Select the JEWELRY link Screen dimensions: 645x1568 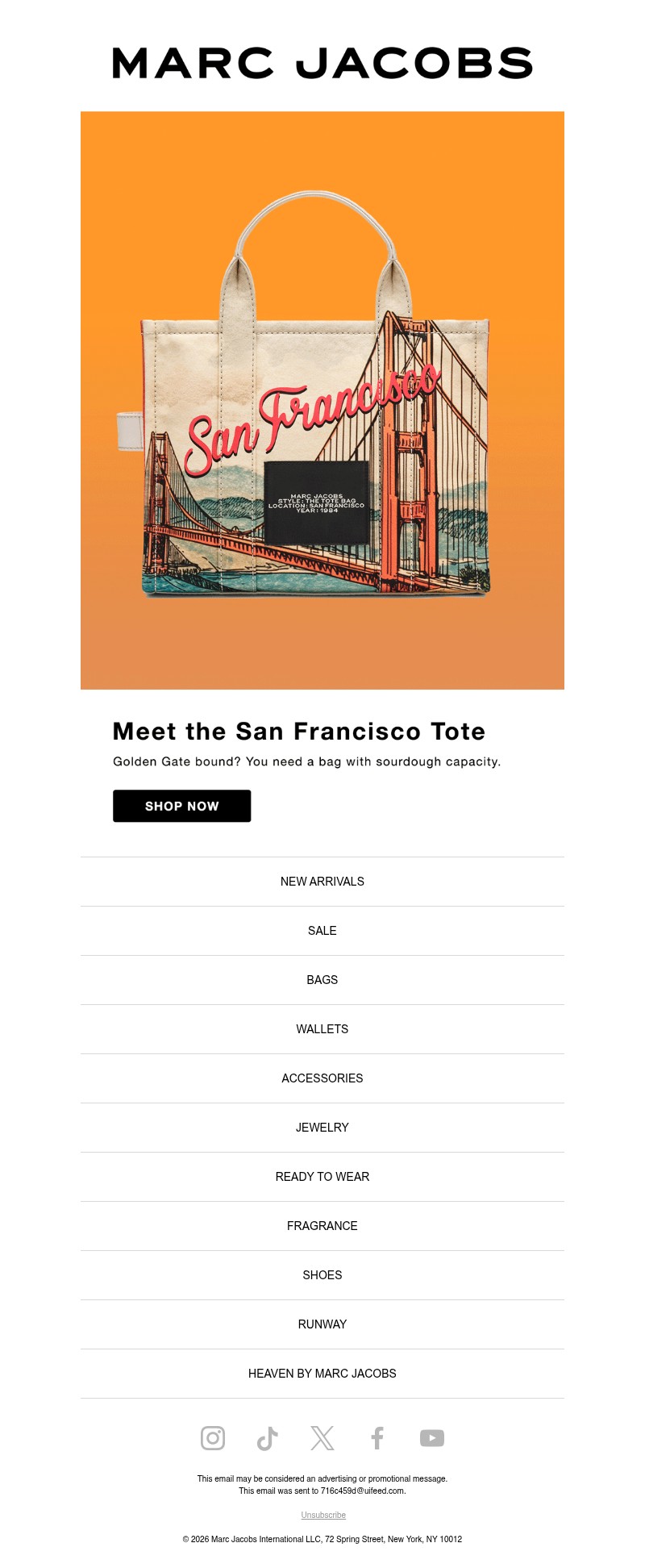tap(322, 1128)
